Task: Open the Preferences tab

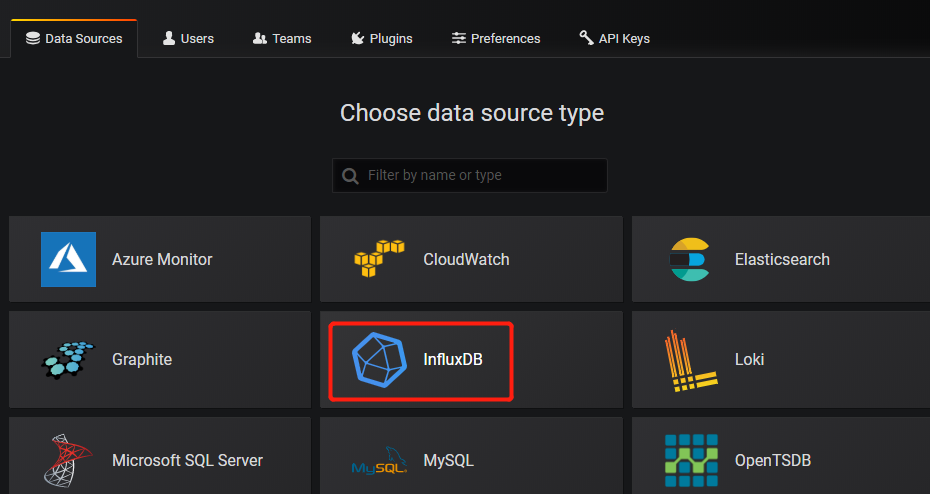Action: click(496, 39)
